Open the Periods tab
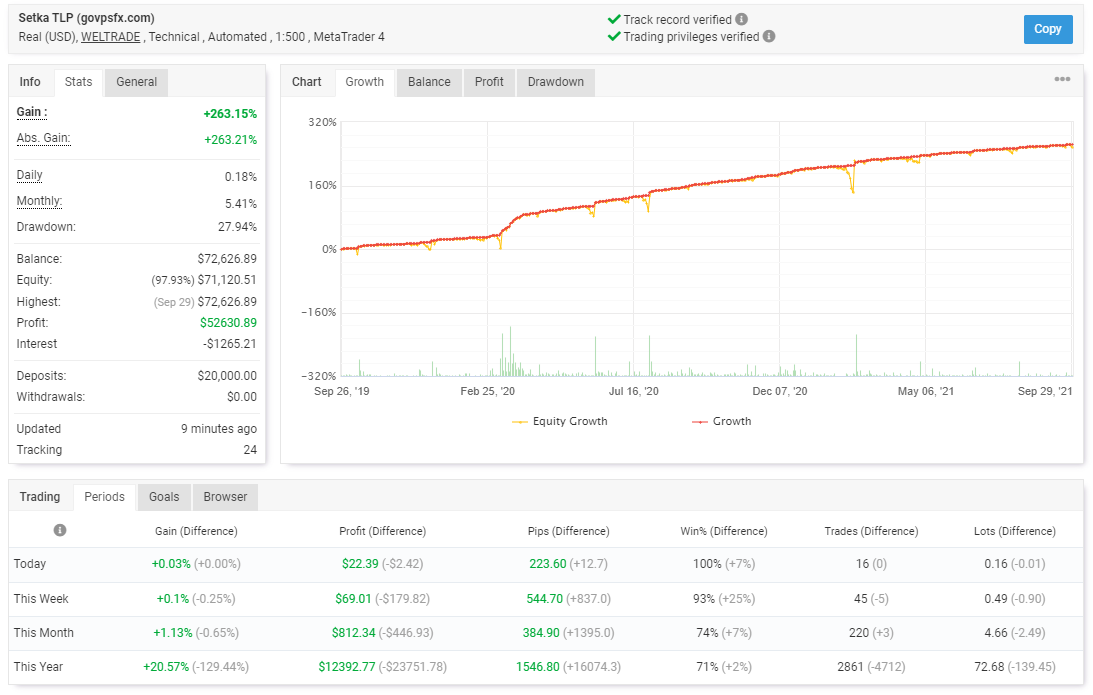This screenshot has width=1093, height=695. point(105,497)
